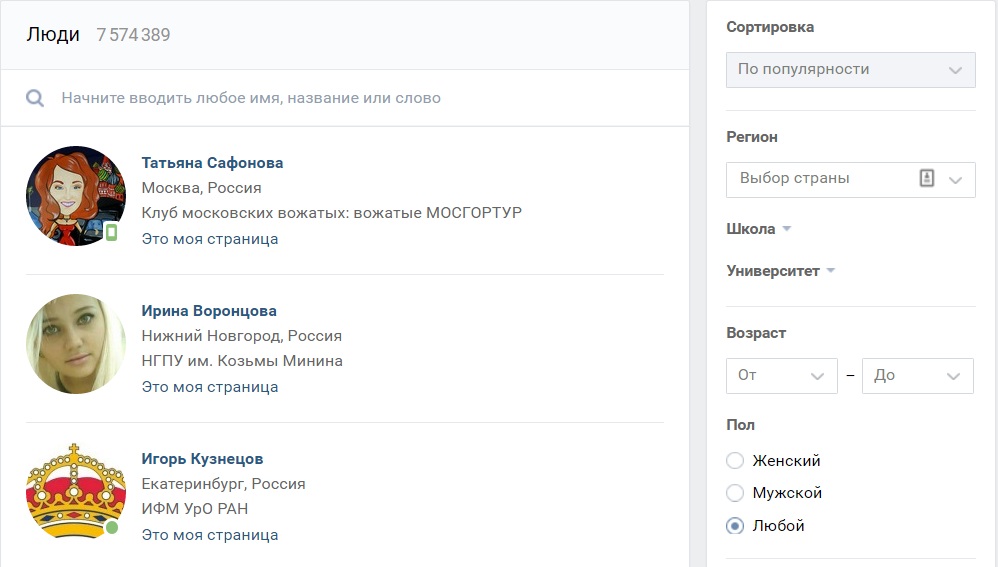Click Это моя страница under Ирина Воронцова
This screenshot has width=998, height=567.
[209, 387]
